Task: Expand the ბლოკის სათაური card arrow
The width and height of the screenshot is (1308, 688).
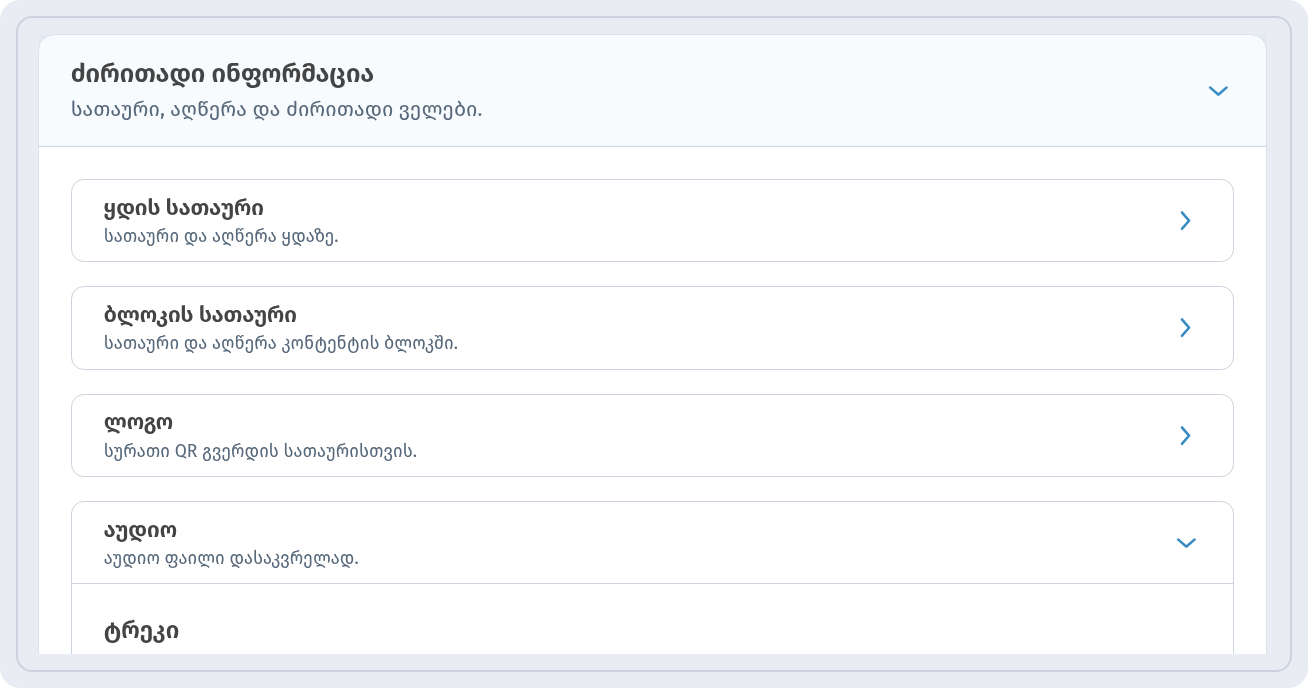Action: pyautogui.click(x=1185, y=328)
